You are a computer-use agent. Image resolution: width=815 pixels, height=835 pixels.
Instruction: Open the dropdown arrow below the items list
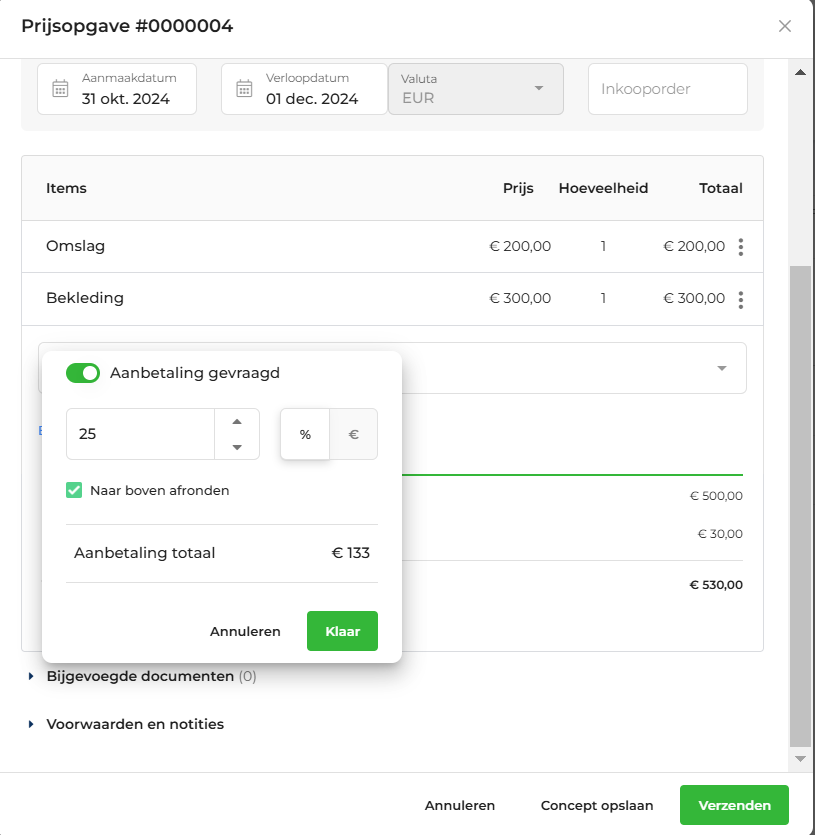(x=722, y=368)
